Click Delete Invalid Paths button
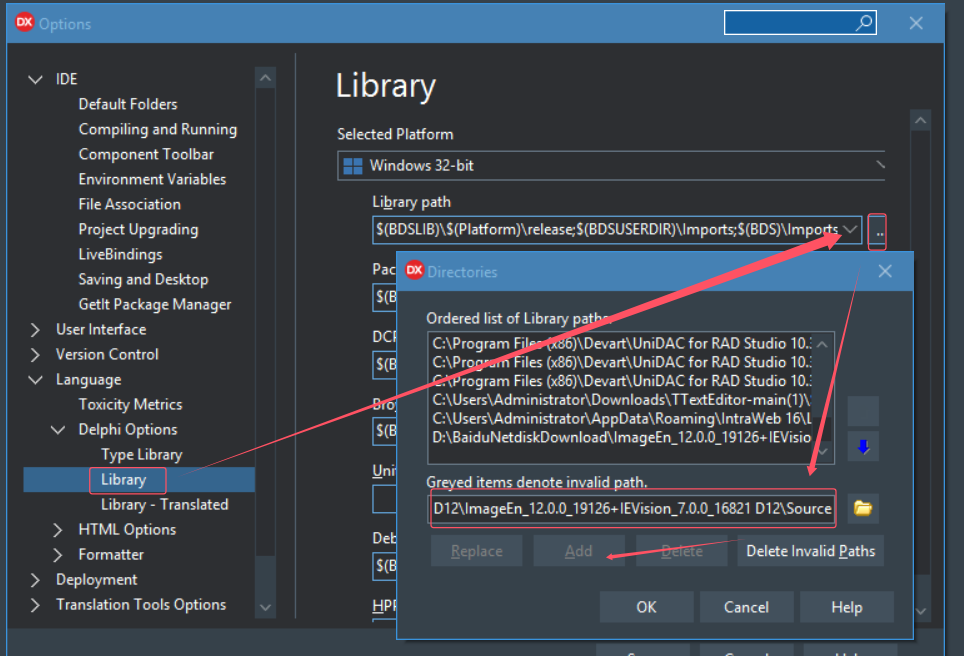The height and width of the screenshot is (656, 964). pyautogui.click(x=810, y=551)
